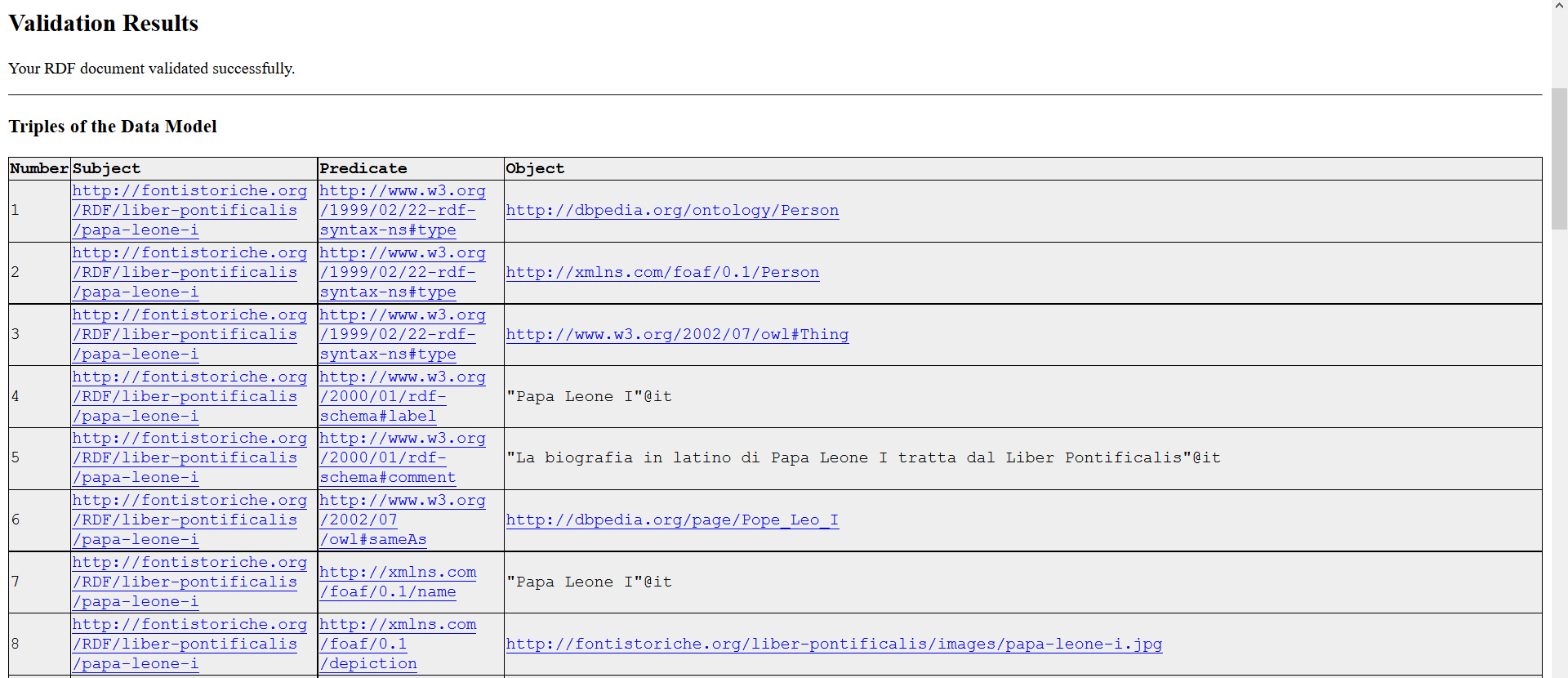Screen dimensions: 1568x678
Task: Click the vertical scrollbar thumb
Action: point(1560,159)
